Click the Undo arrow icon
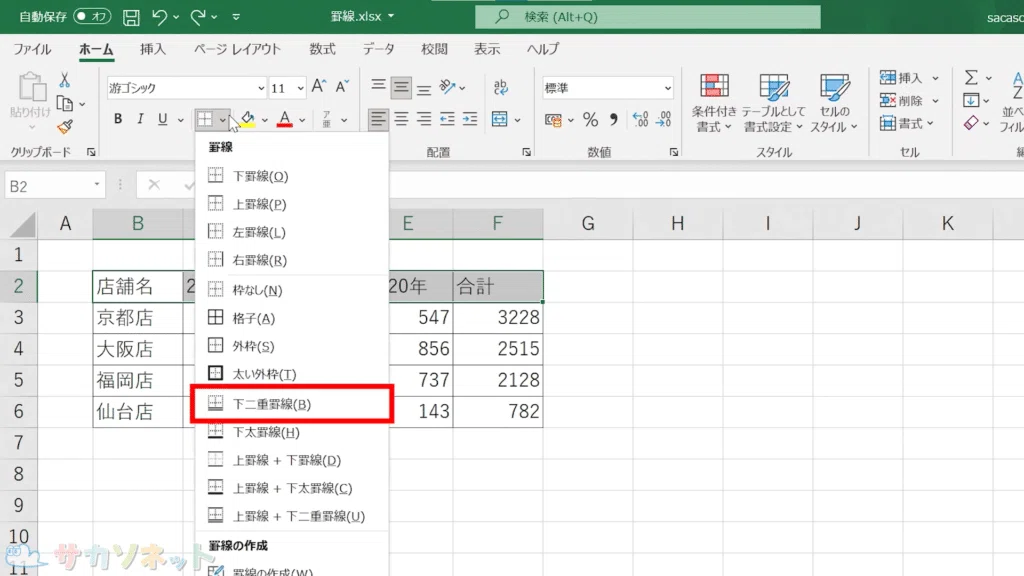 159,17
